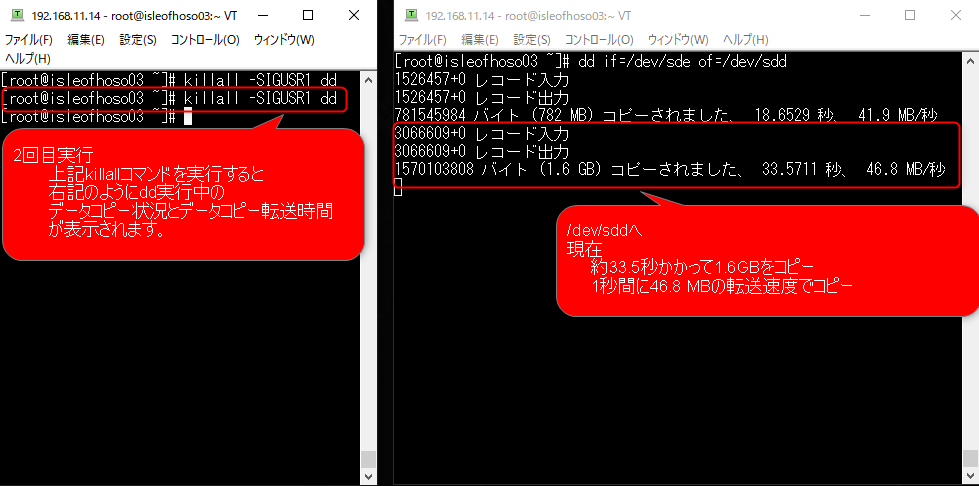Open 設定(S) menu in right window
This screenshot has width=979, height=486.
tap(532, 40)
